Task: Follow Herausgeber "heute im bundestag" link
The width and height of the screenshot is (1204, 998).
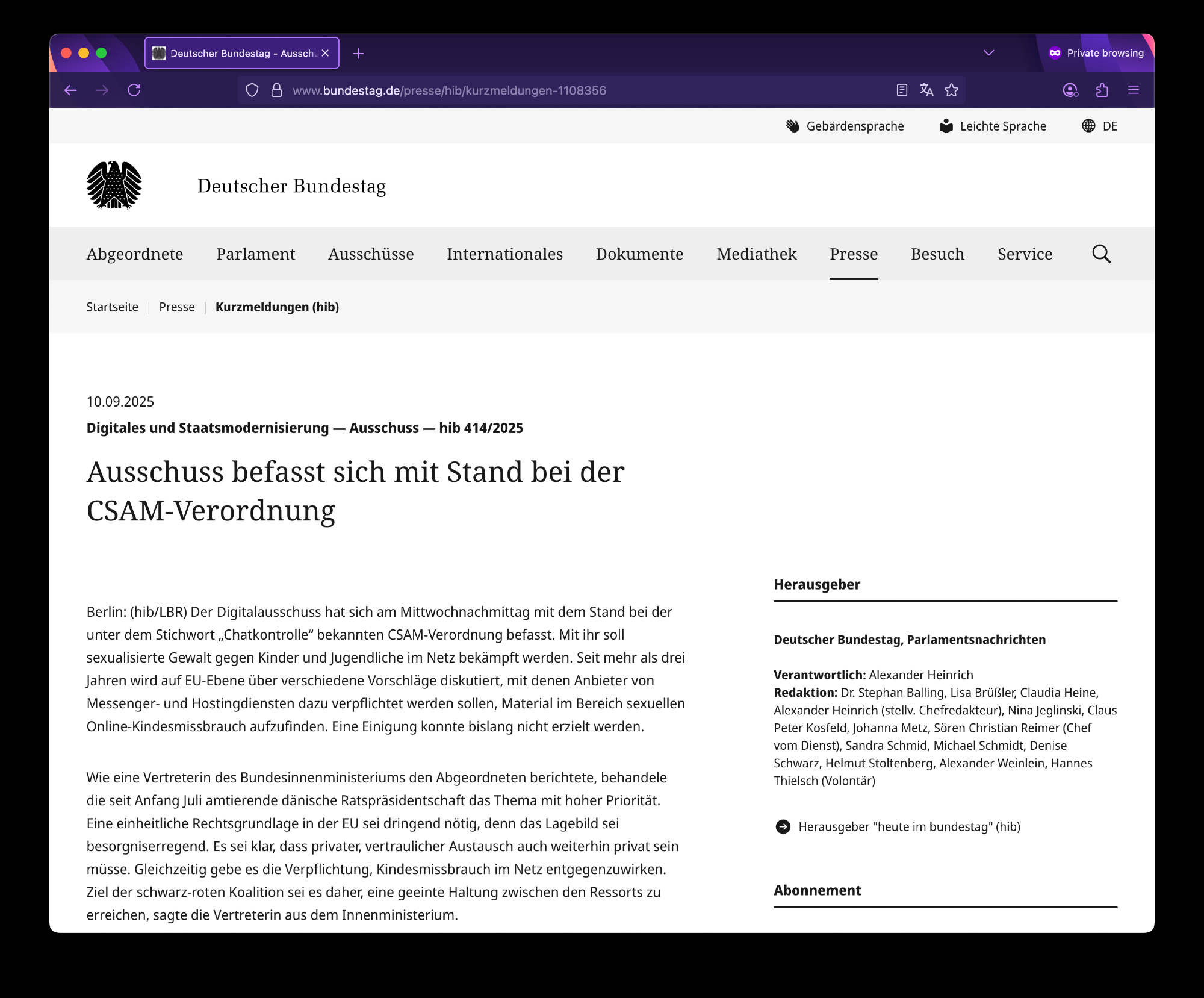Action: point(908,826)
